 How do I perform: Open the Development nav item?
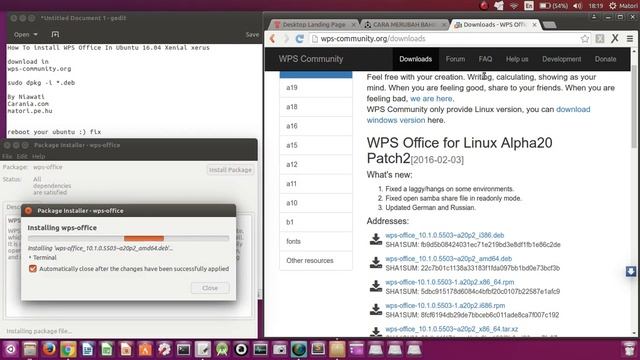coord(561,59)
